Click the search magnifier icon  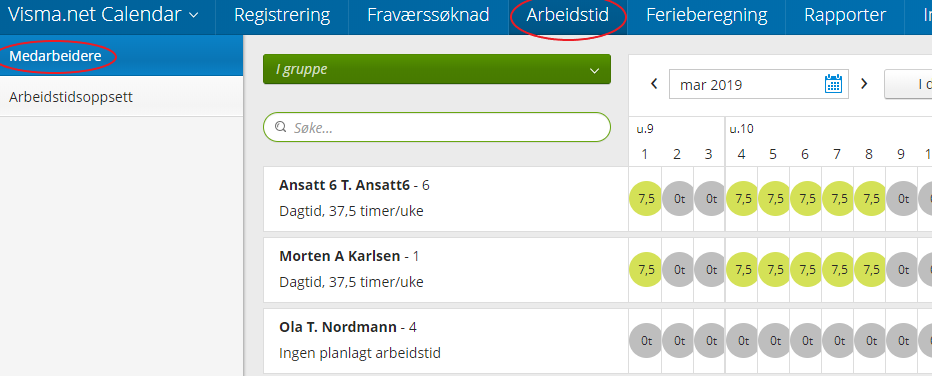pos(281,127)
